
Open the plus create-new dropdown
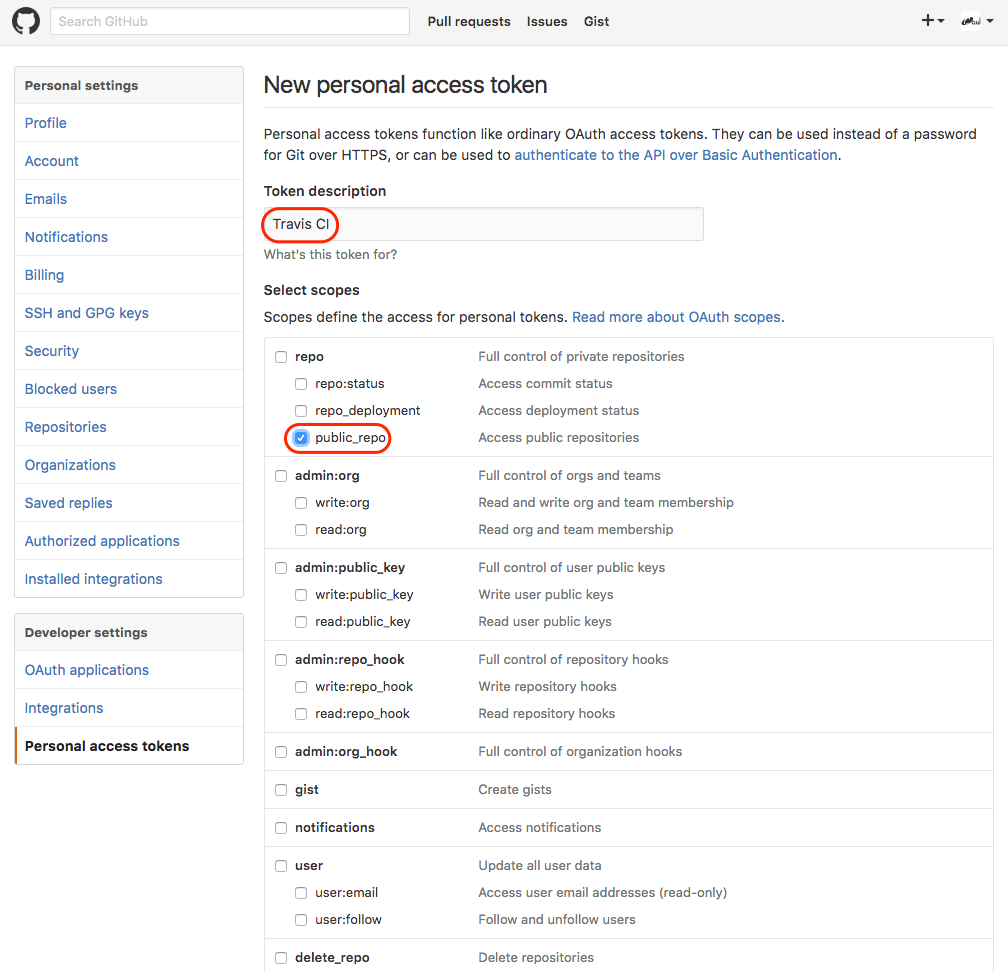[x=932, y=21]
